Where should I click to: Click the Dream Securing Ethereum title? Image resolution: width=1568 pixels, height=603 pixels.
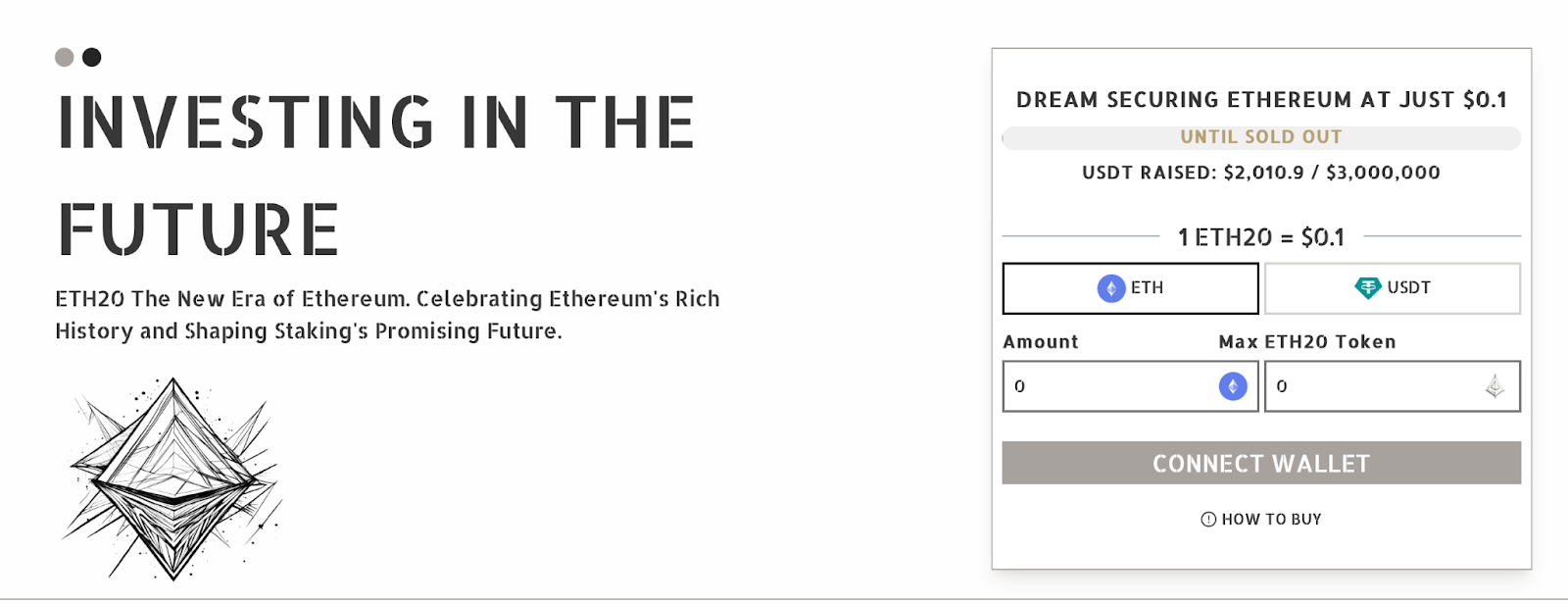tap(1261, 100)
